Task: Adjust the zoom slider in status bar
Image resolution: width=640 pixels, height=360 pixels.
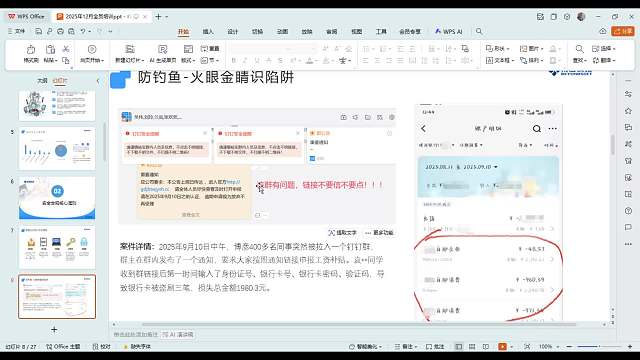Action: pyautogui.click(x=599, y=347)
